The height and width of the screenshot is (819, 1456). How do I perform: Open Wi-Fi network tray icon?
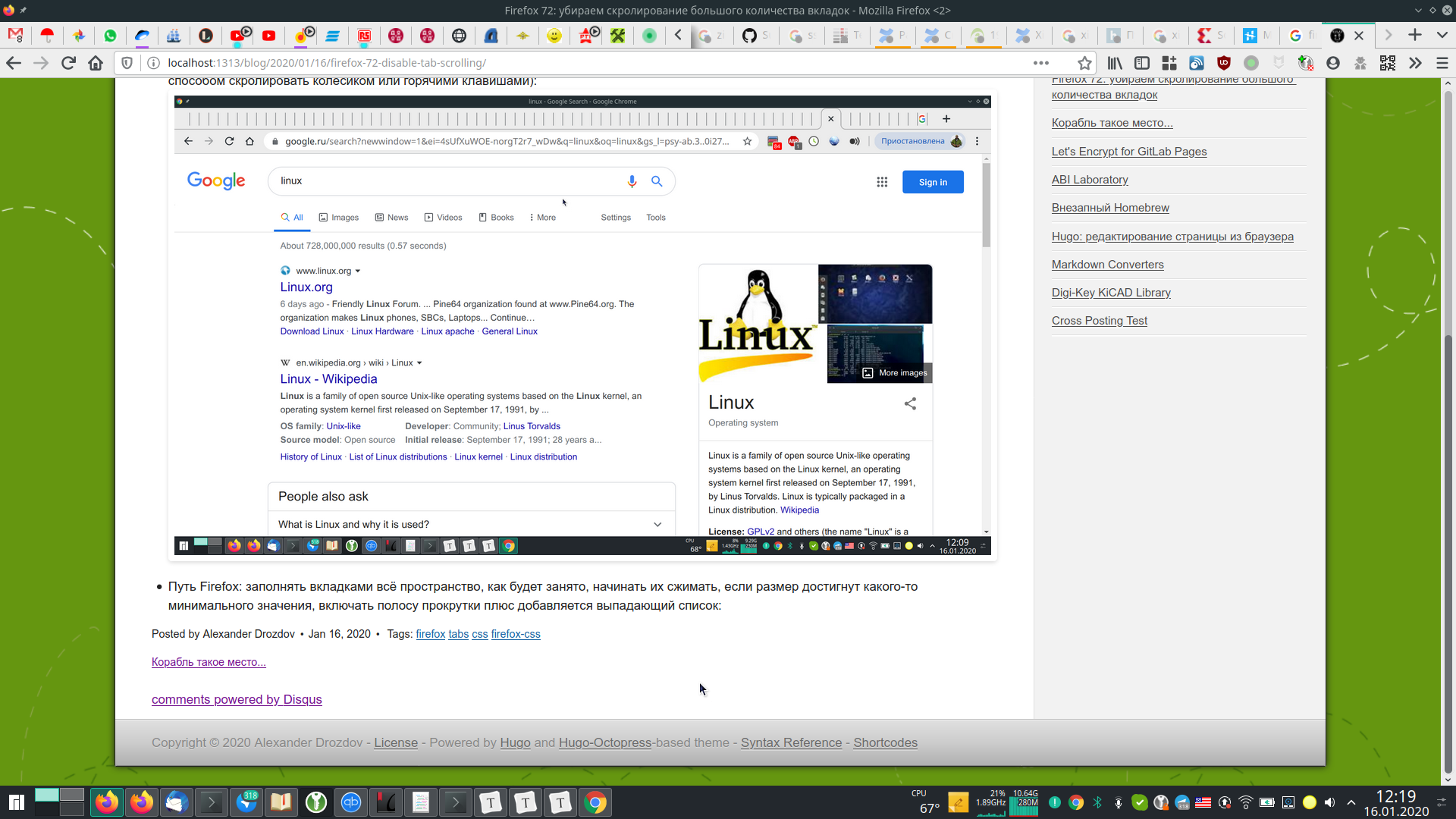coord(1245,802)
